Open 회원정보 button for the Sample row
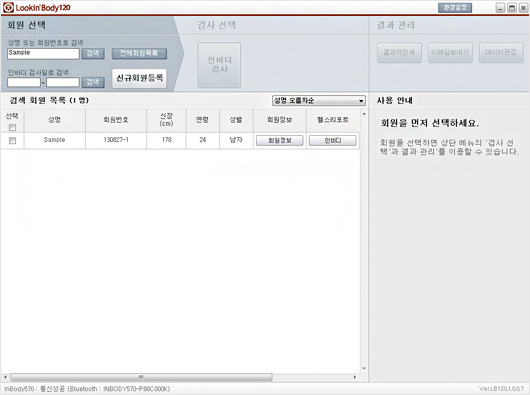 pos(280,141)
